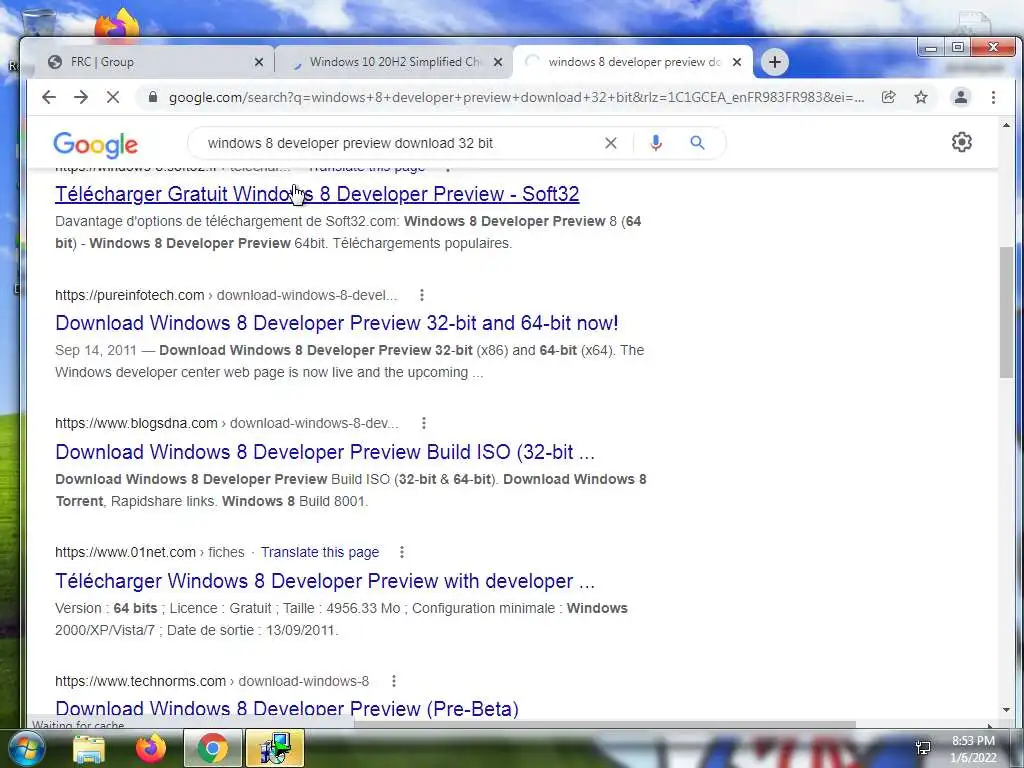Switch to Chrome in the taskbar
Image resolution: width=1024 pixels, height=768 pixels.
click(x=212, y=749)
